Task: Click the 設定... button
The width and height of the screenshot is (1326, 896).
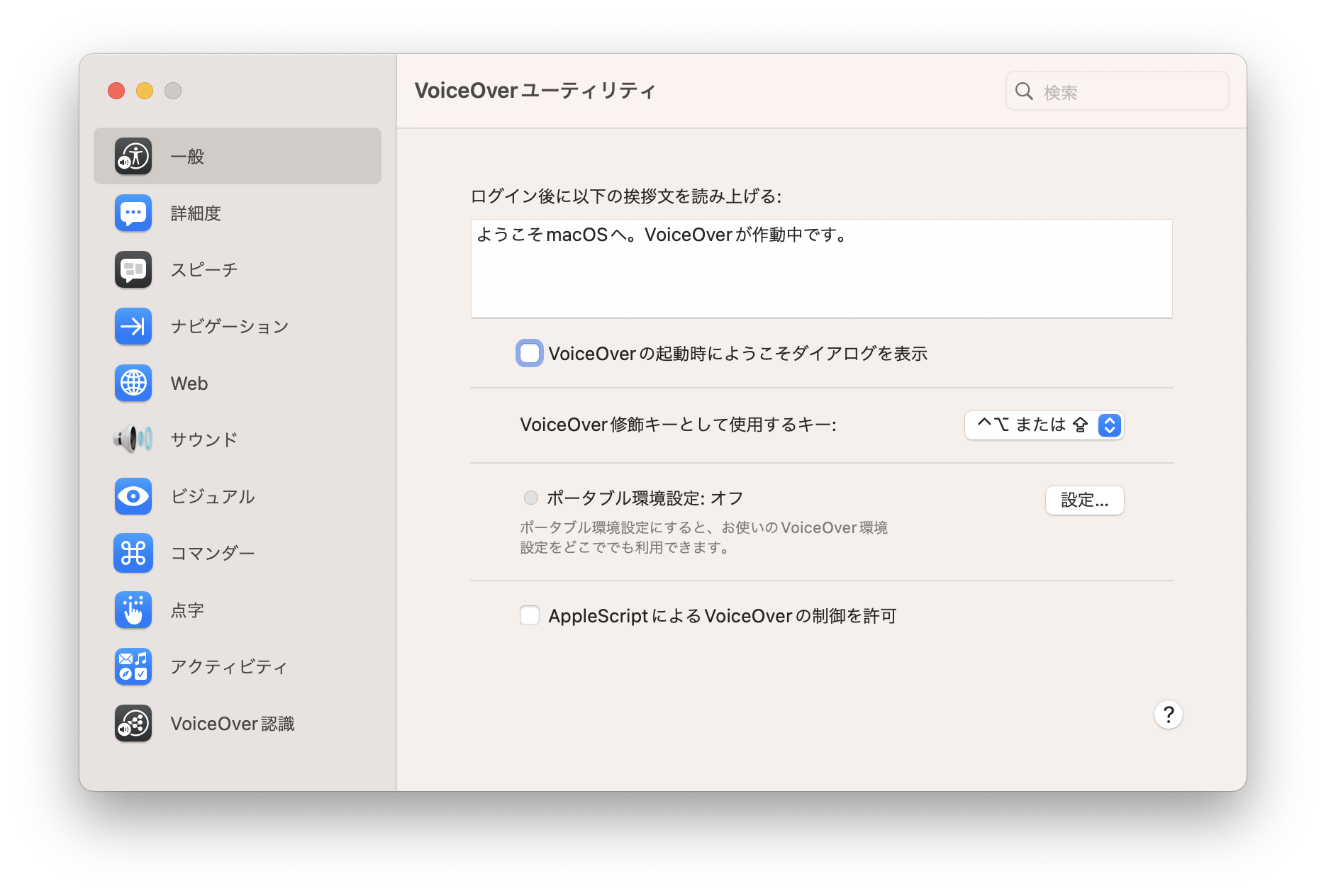Action: coord(1084,500)
